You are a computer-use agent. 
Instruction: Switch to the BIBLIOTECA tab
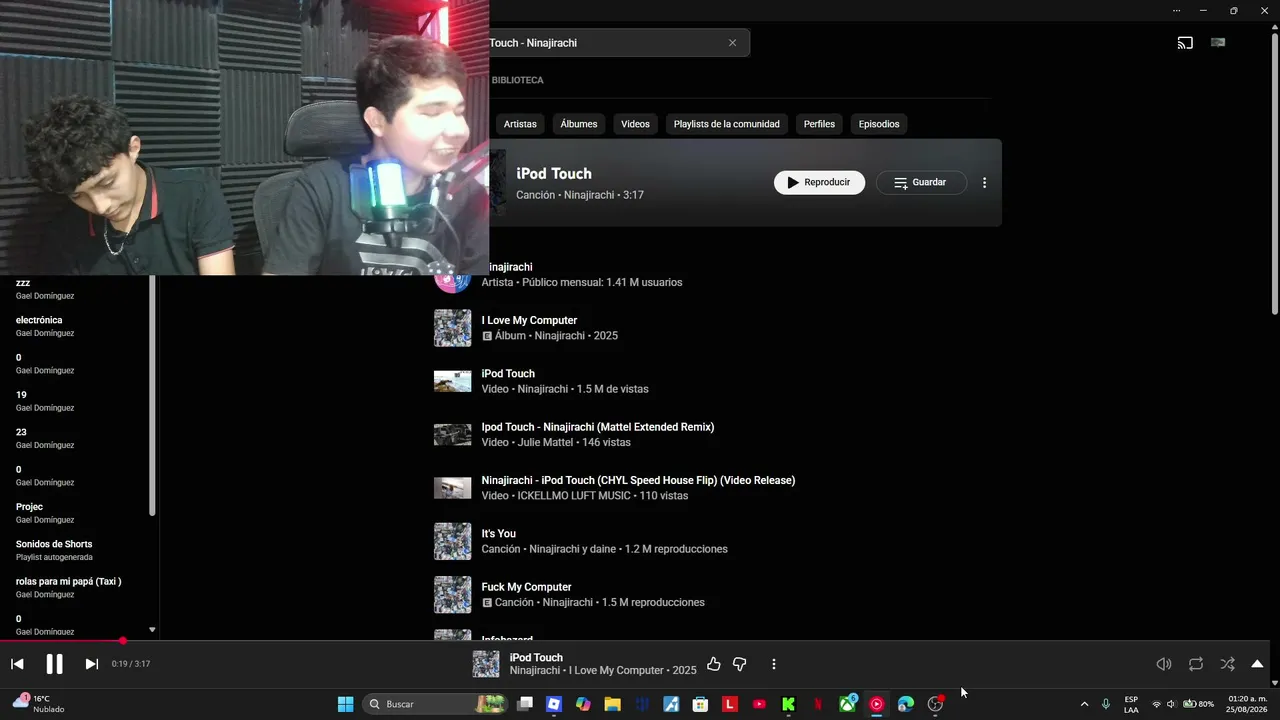[518, 80]
